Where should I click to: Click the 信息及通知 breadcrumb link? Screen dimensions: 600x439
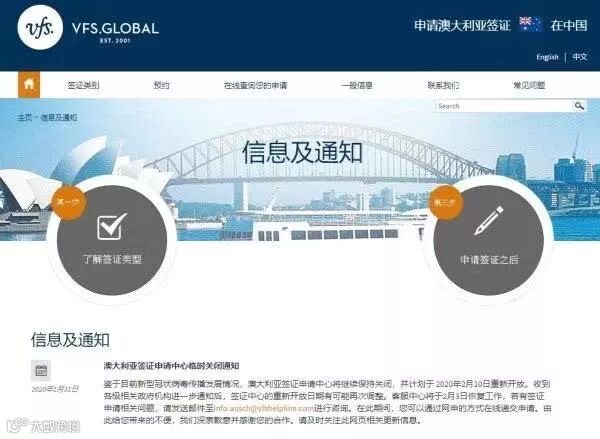tap(59, 118)
